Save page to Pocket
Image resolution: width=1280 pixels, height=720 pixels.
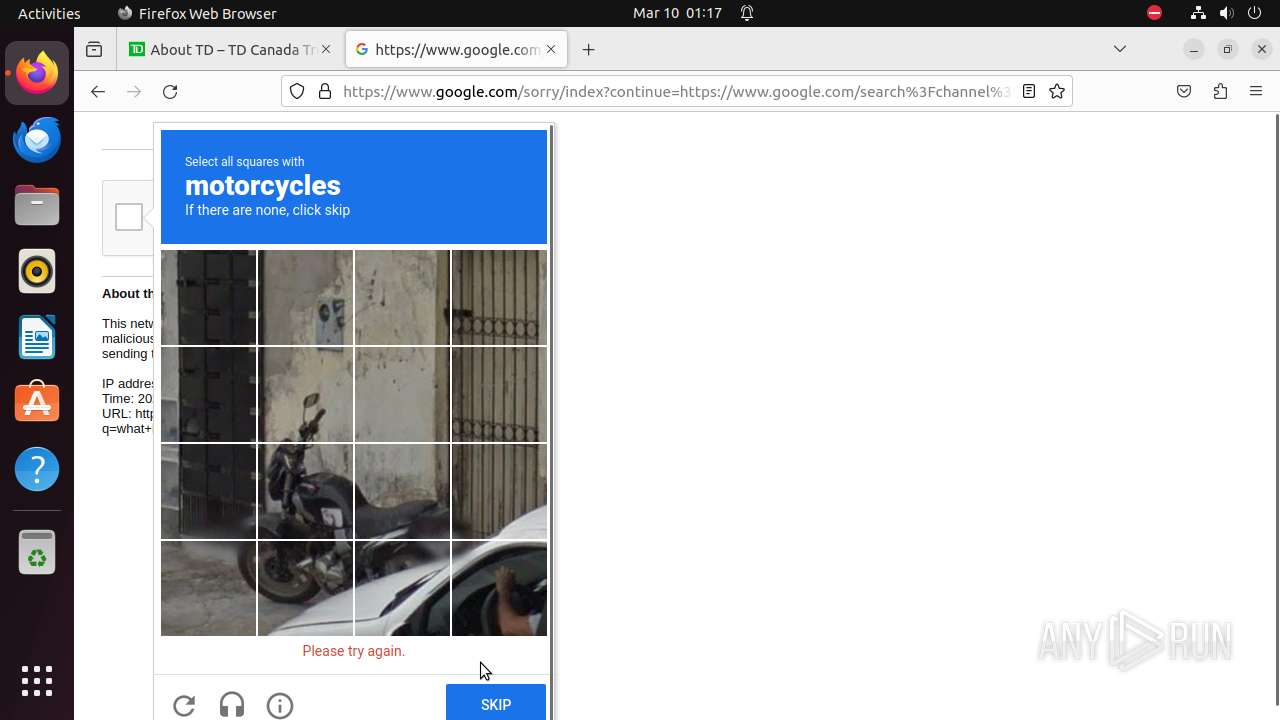pos(1184,91)
